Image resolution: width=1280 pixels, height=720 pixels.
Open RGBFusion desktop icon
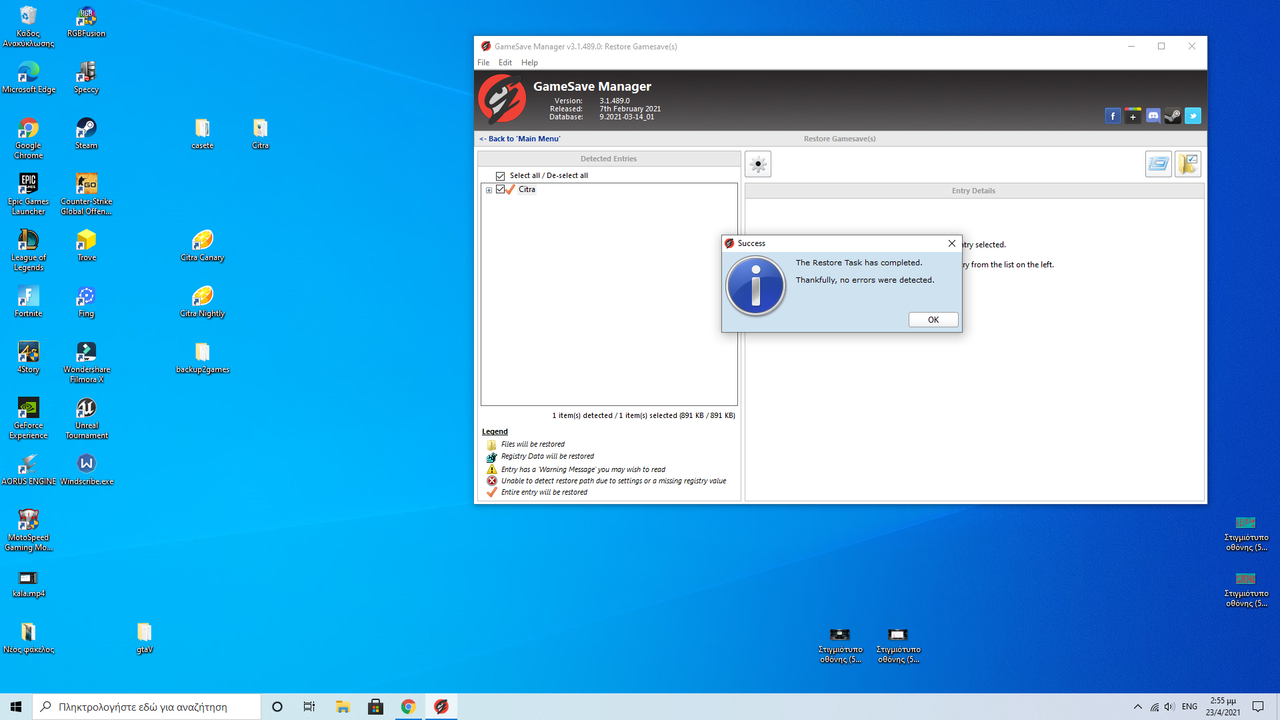pos(86,22)
